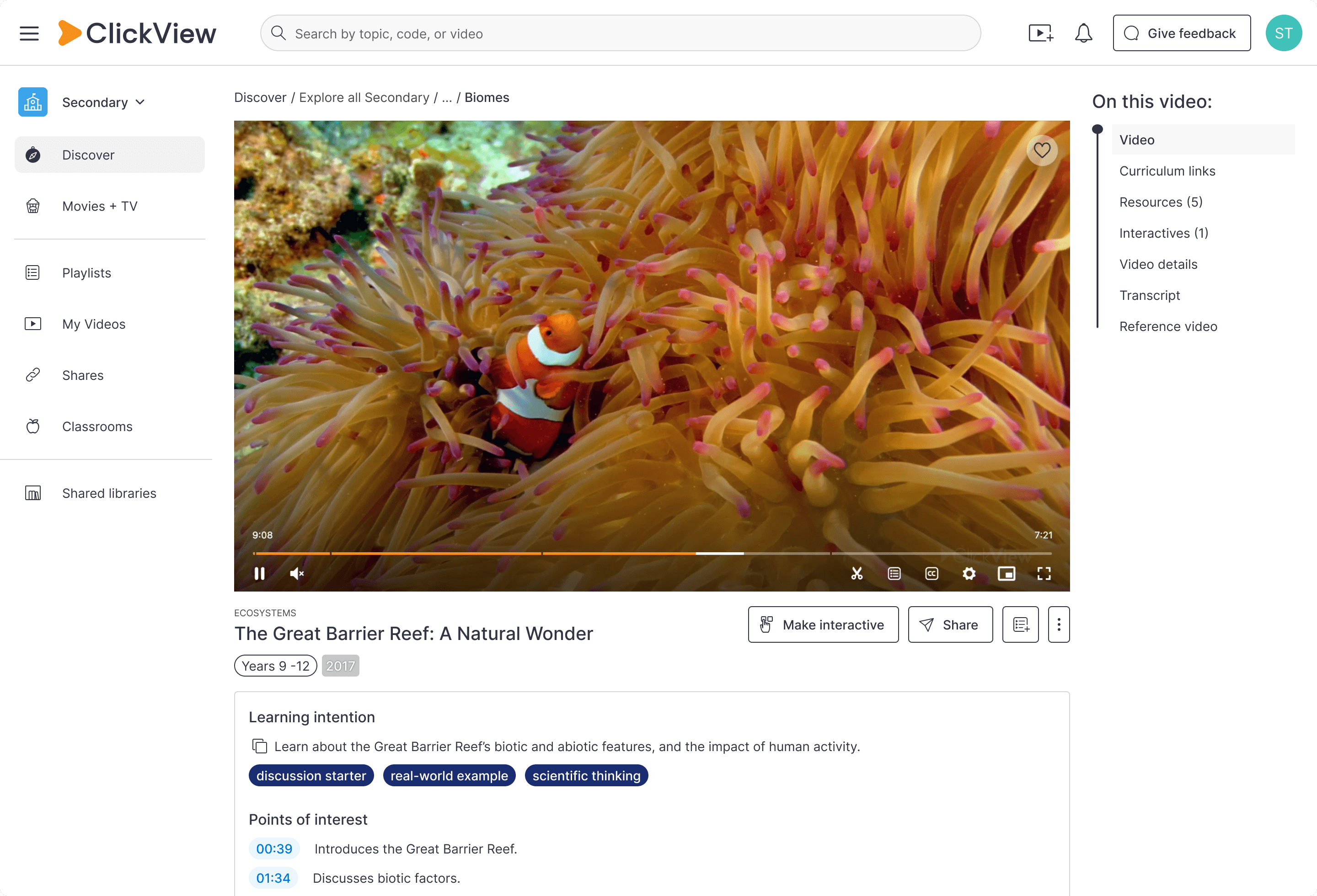Jump to Transcript section
The image size is (1317, 896).
pos(1149,296)
